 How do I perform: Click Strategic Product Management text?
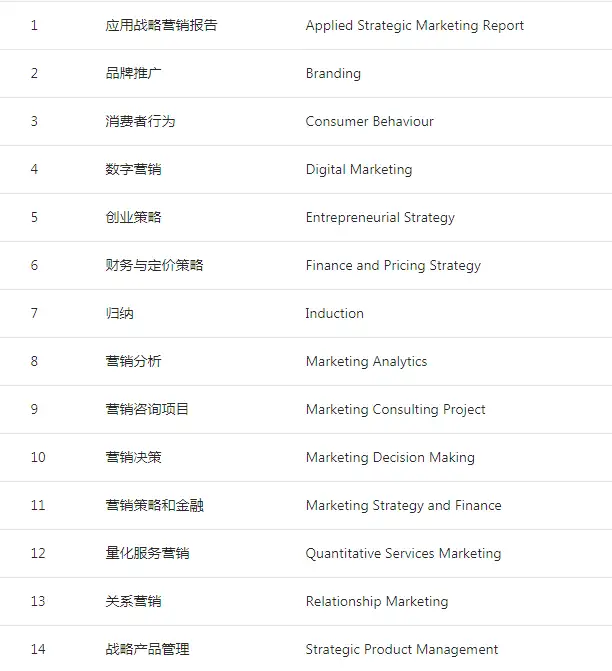coord(401,649)
